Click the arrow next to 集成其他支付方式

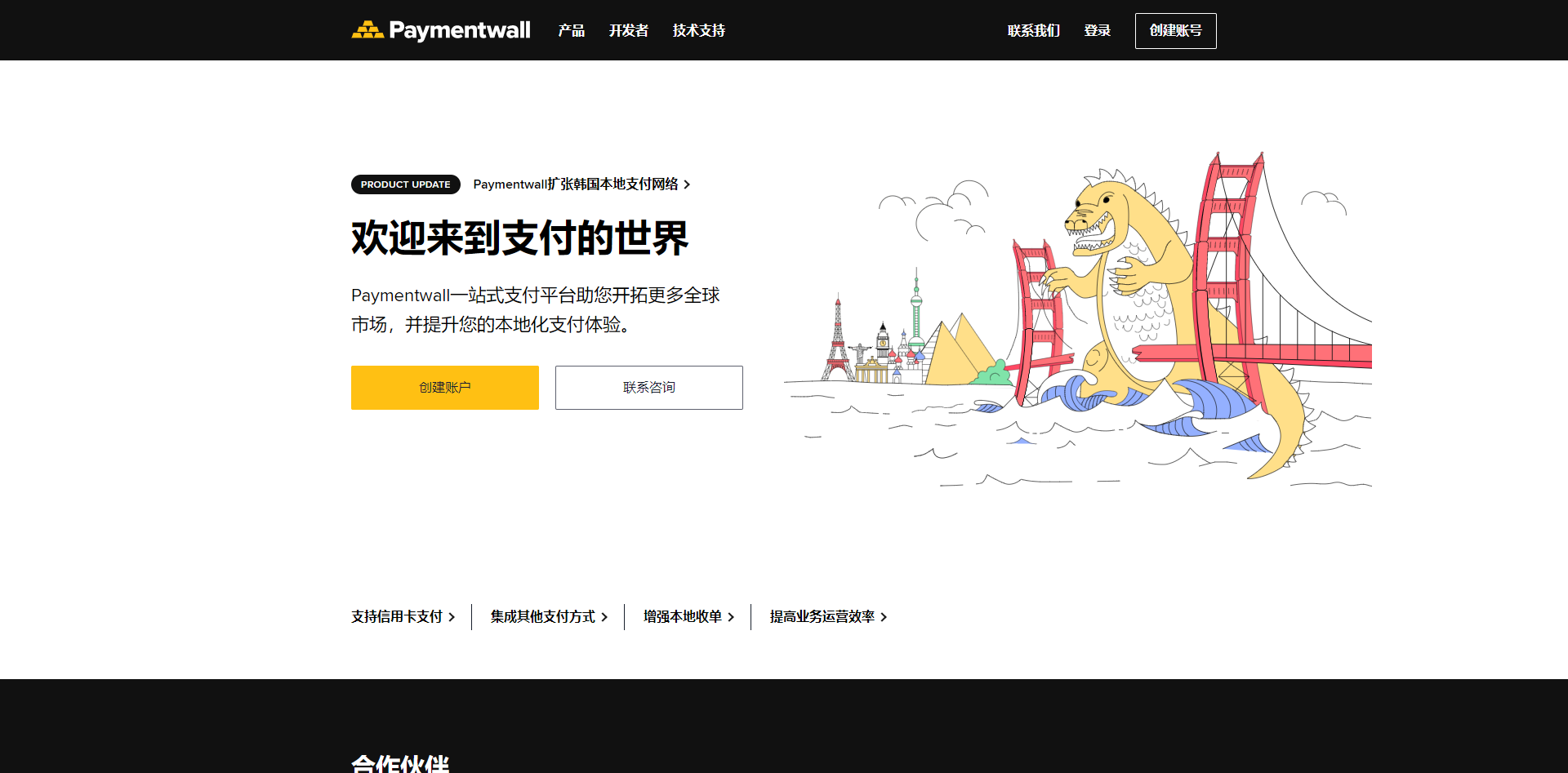pyautogui.click(x=604, y=617)
